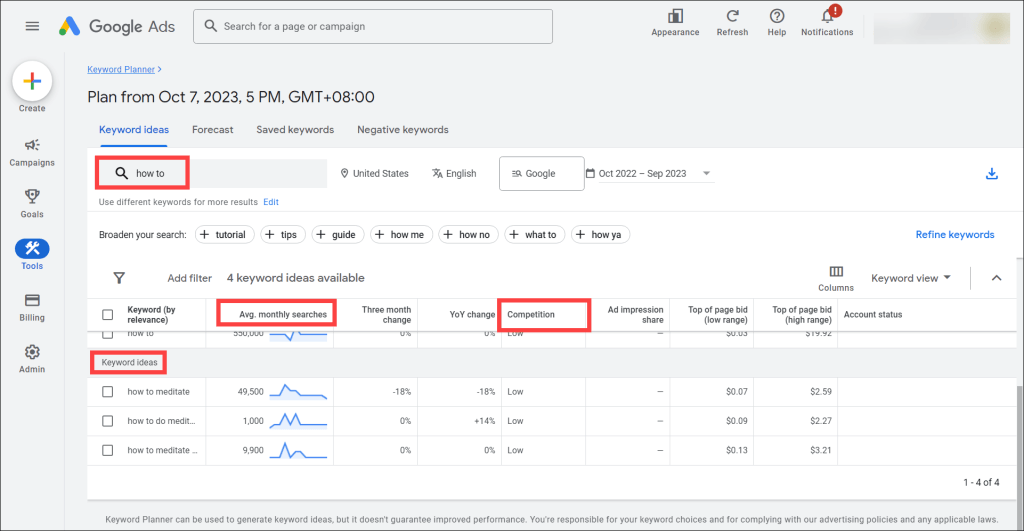
Task: Click the Google Ads logo
Action: [117, 26]
